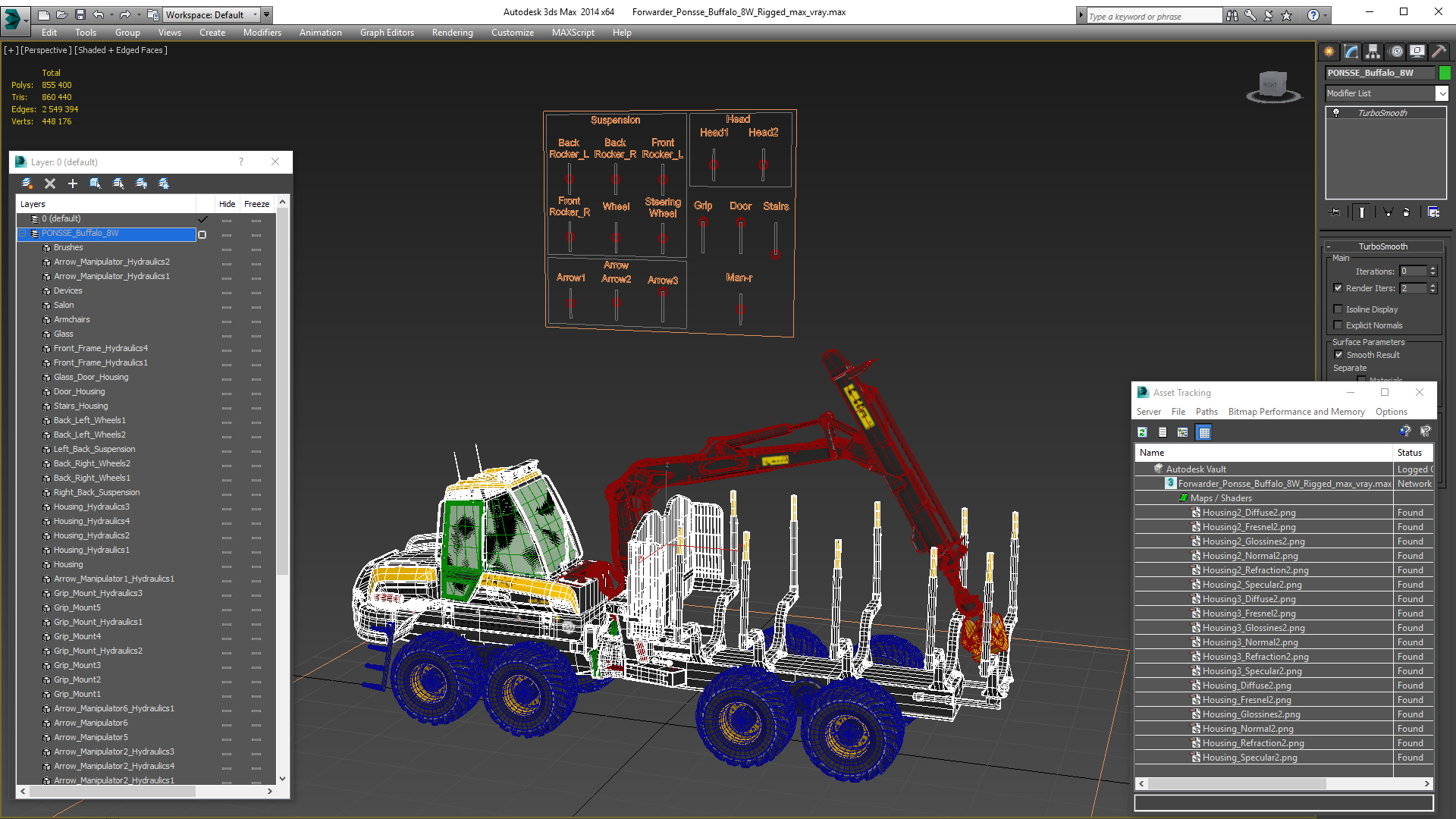
Task: Enable the Isoline Display checkbox
Action: [1338, 309]
